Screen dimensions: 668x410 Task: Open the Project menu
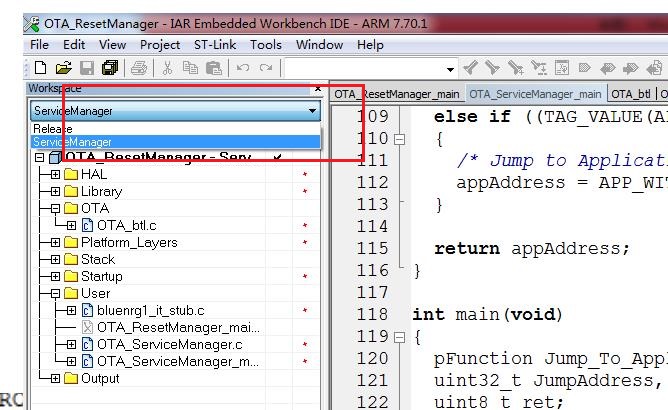point(160,45)
